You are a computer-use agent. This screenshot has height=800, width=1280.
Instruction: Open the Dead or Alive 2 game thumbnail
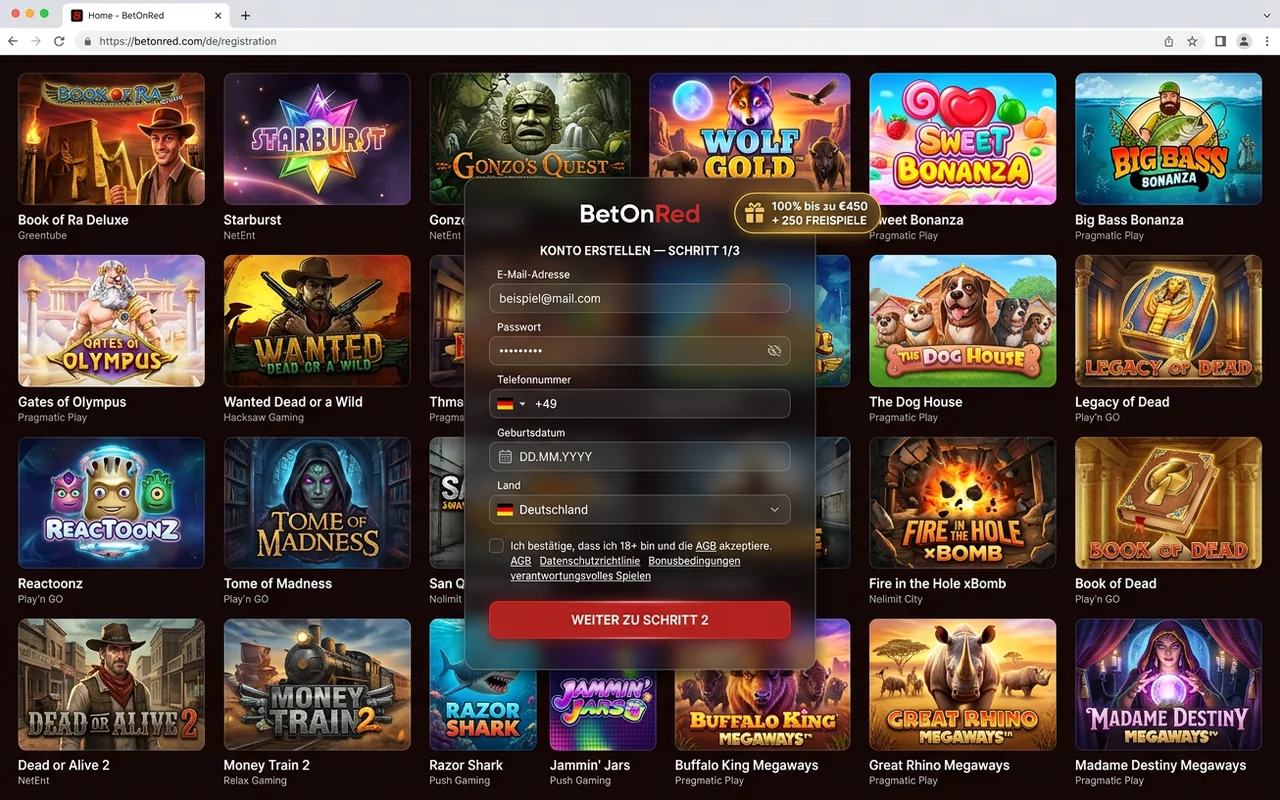[x=111, y=685]
